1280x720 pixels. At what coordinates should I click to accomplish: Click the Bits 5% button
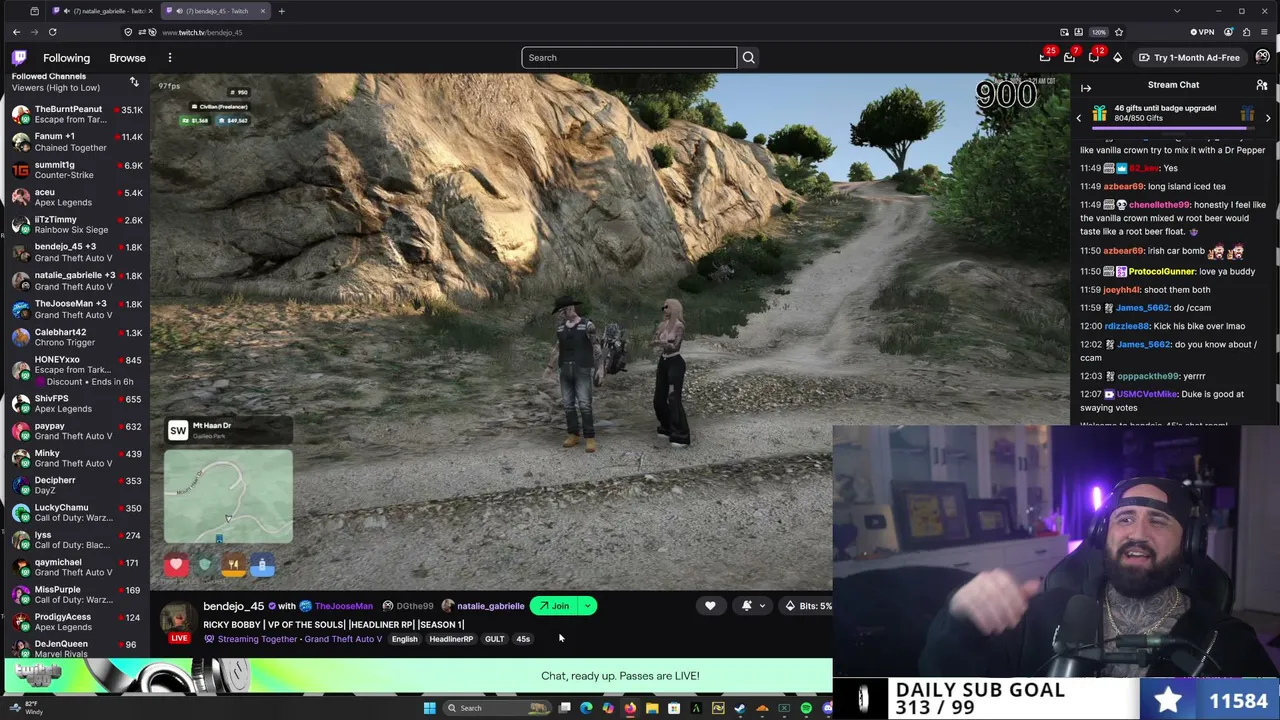coord(807,606)
